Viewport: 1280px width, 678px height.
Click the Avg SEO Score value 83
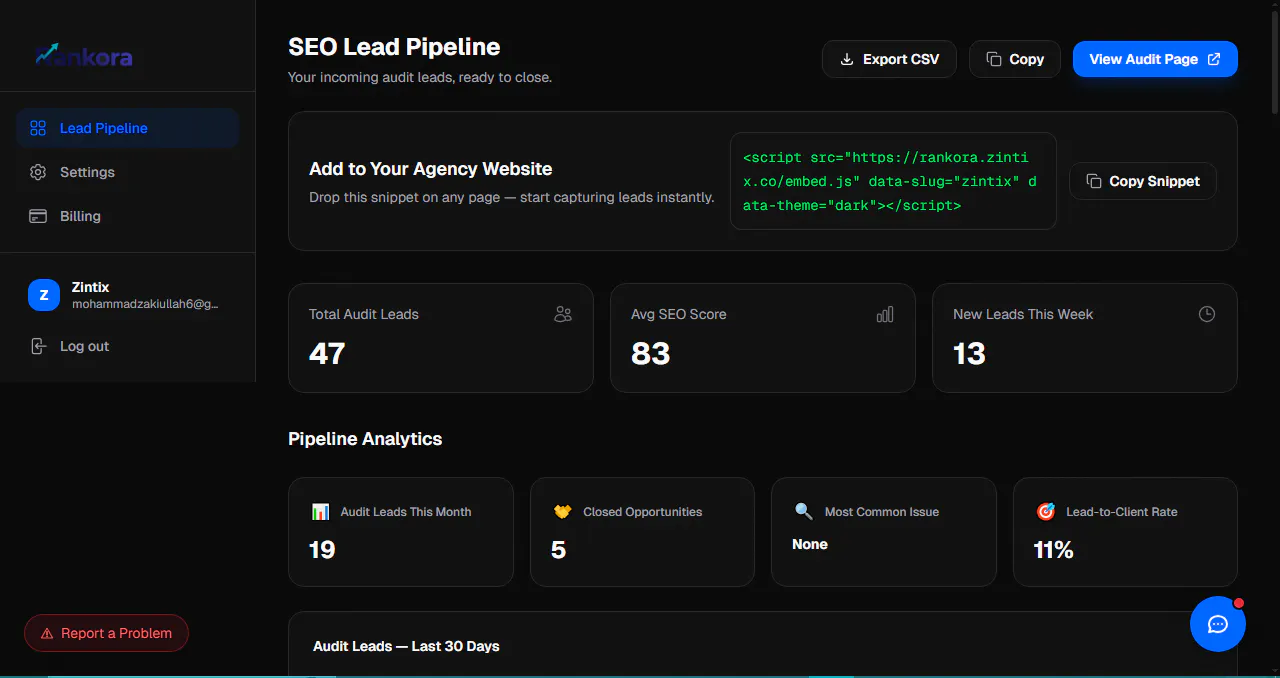pyautogui.click(x=651, y=354)
